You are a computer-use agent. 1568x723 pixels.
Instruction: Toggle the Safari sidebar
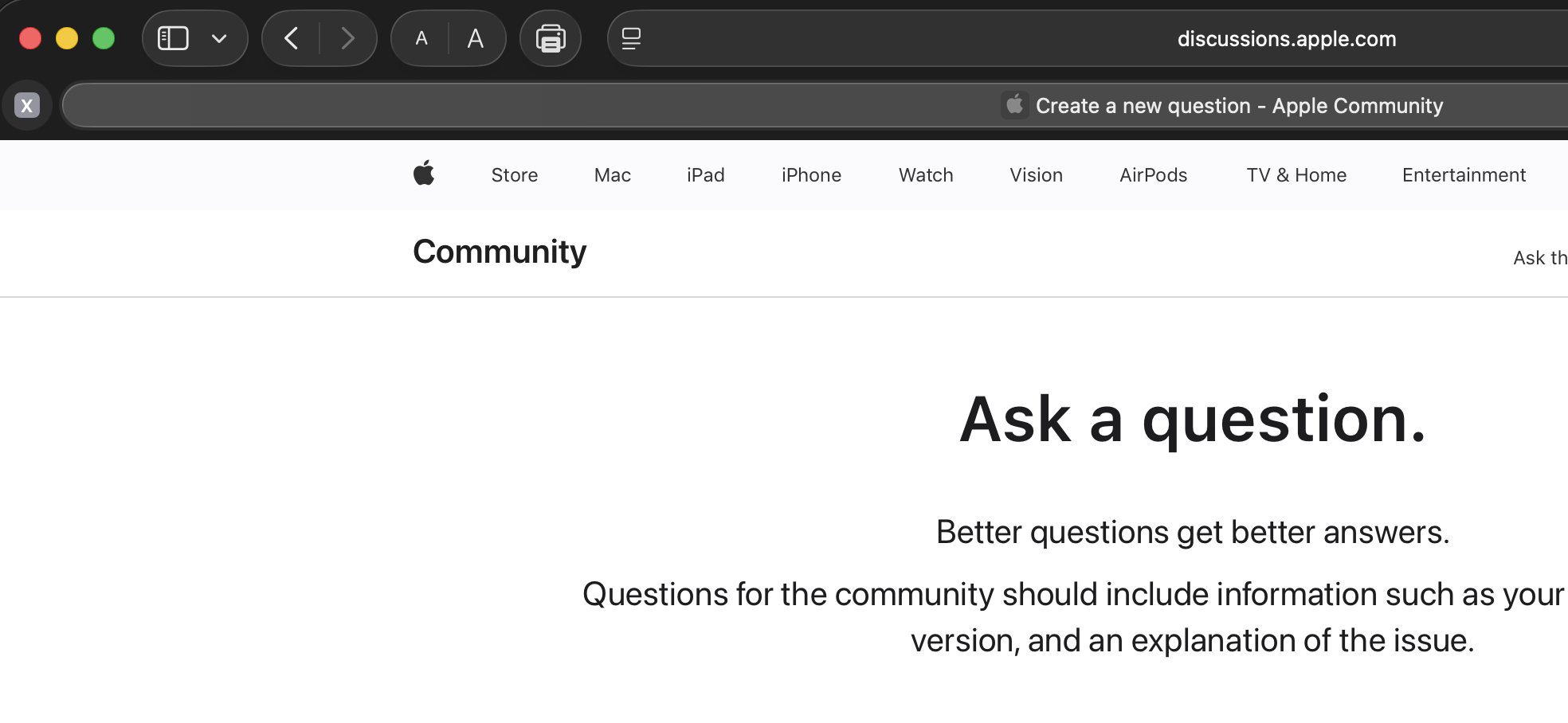pos(173,38)
